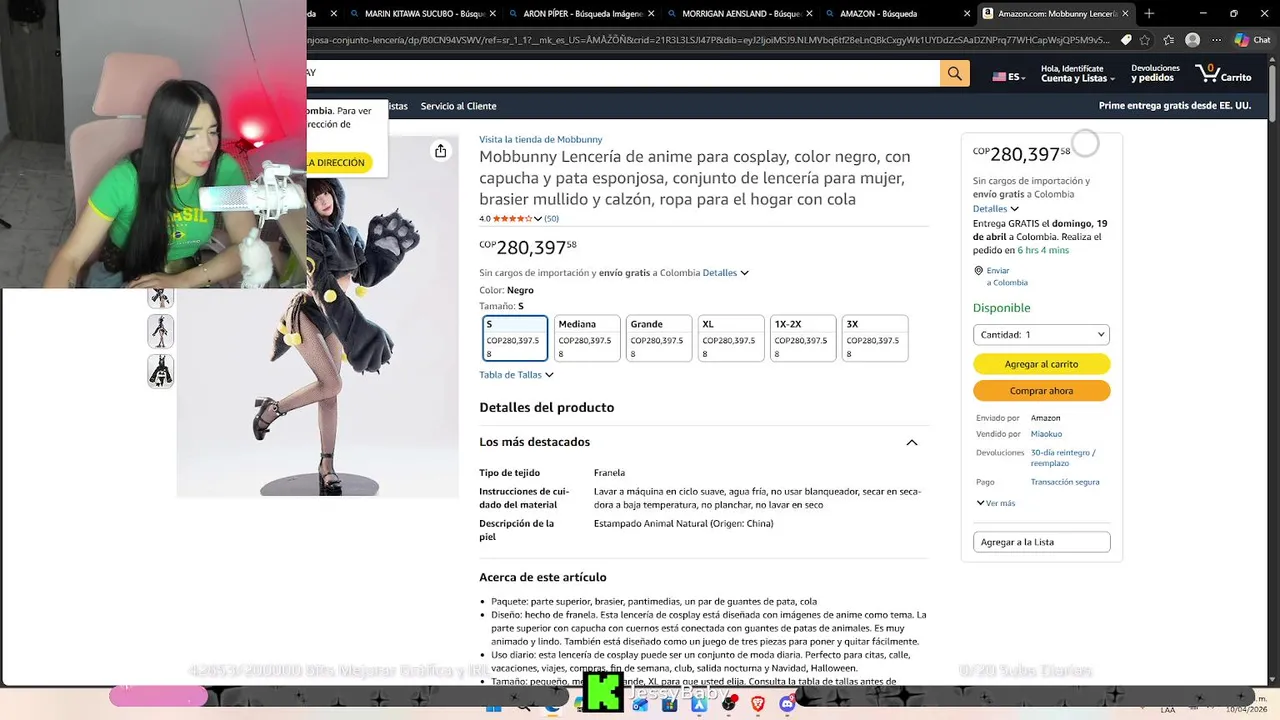Viewport: 1280px width, 720px height.
Task: Open the 30-día reintegro / reemplazo link
Action: [1063, 458]
